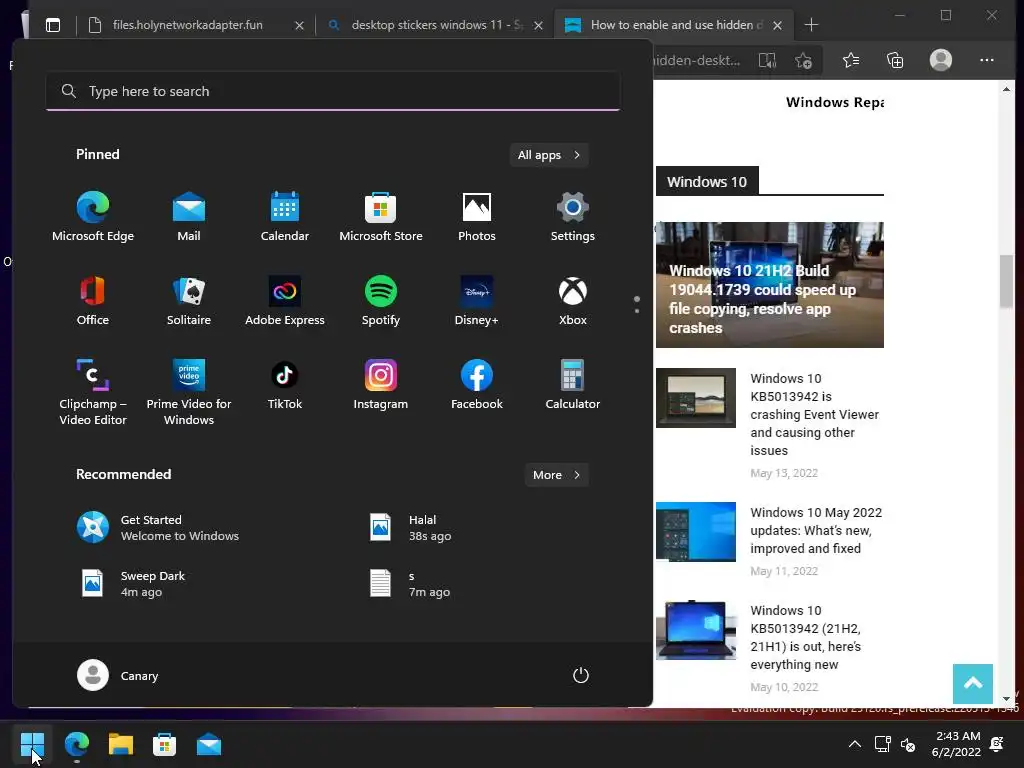
Task: Open the muted volume tray icon
Action: tap(908, 744)
